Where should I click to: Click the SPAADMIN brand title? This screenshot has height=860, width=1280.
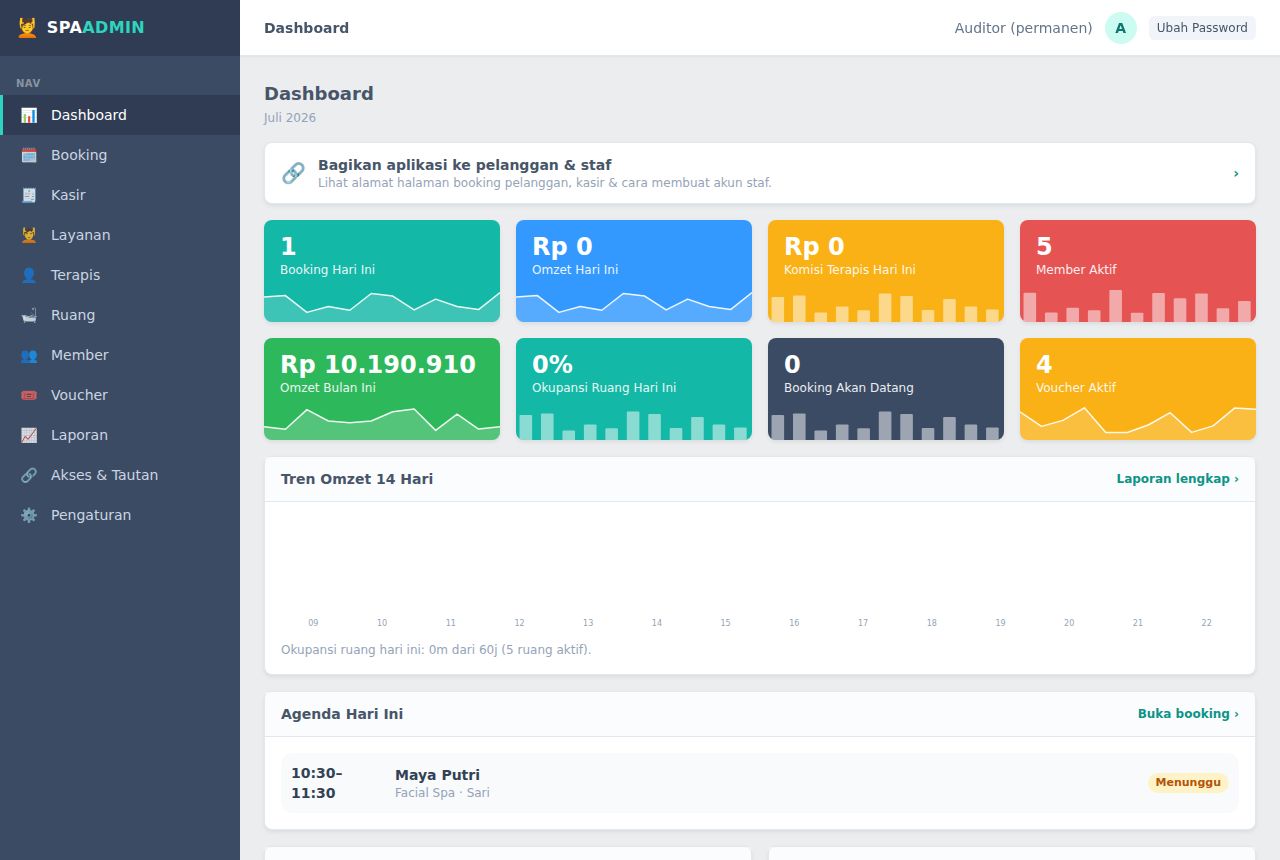95,28
